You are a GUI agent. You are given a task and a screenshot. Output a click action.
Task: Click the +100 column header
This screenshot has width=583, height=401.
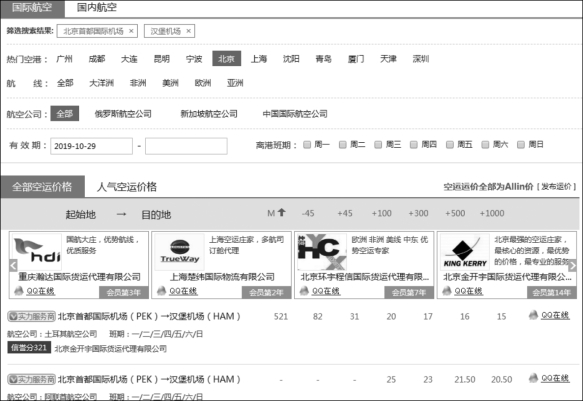pos(381,213)
